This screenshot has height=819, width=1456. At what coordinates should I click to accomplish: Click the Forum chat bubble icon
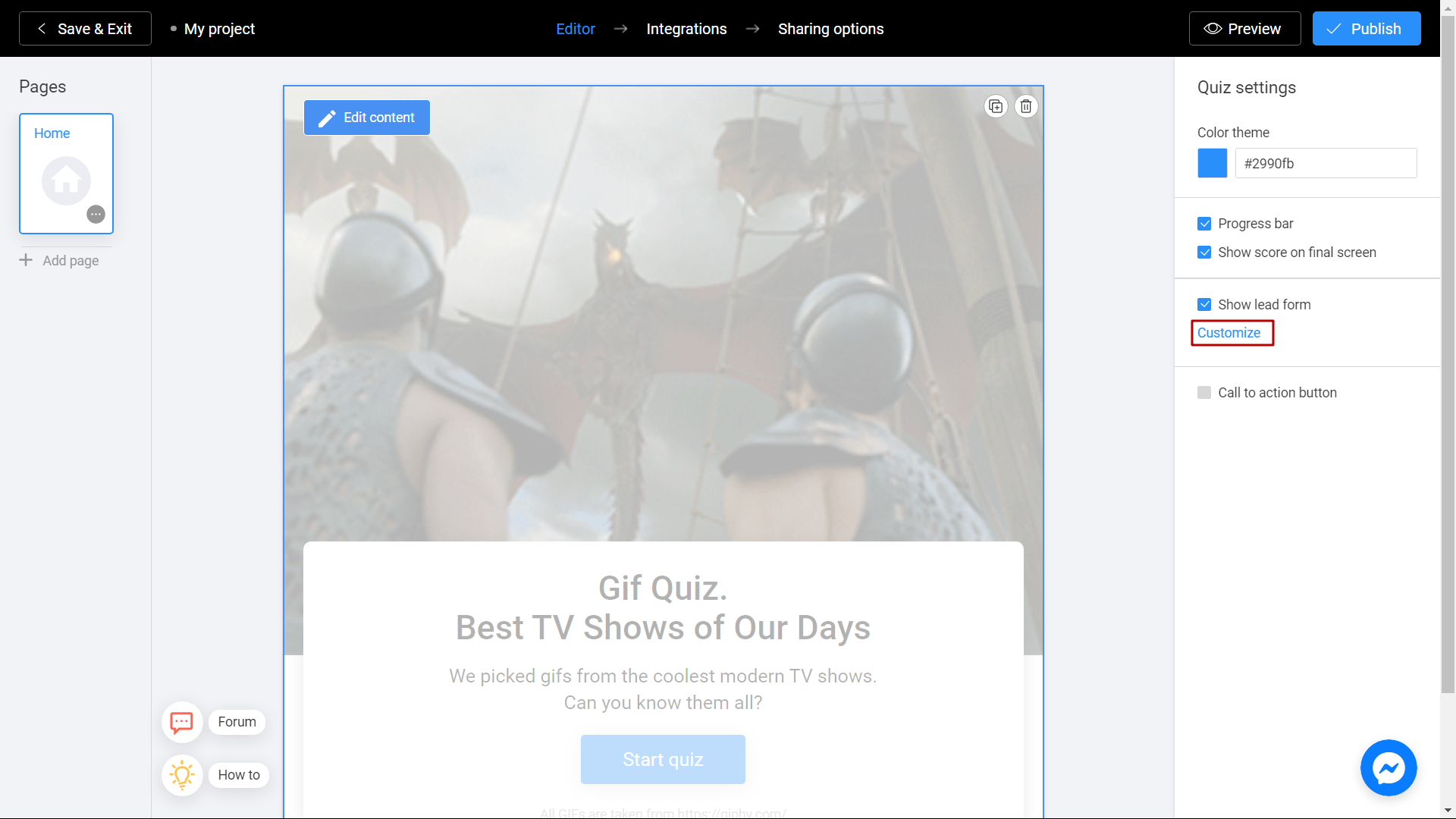(x=181, y=722)
